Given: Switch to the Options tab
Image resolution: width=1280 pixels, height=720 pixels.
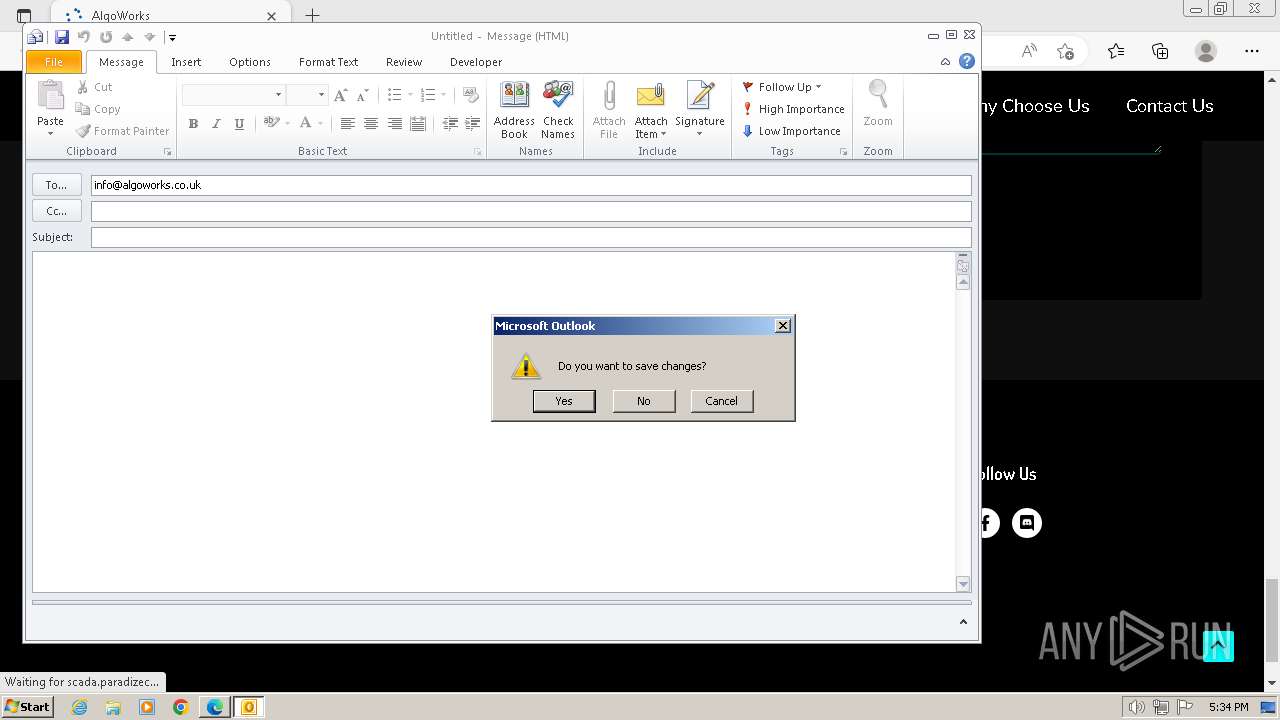Looking at the screenshot, I should (250, 62).
